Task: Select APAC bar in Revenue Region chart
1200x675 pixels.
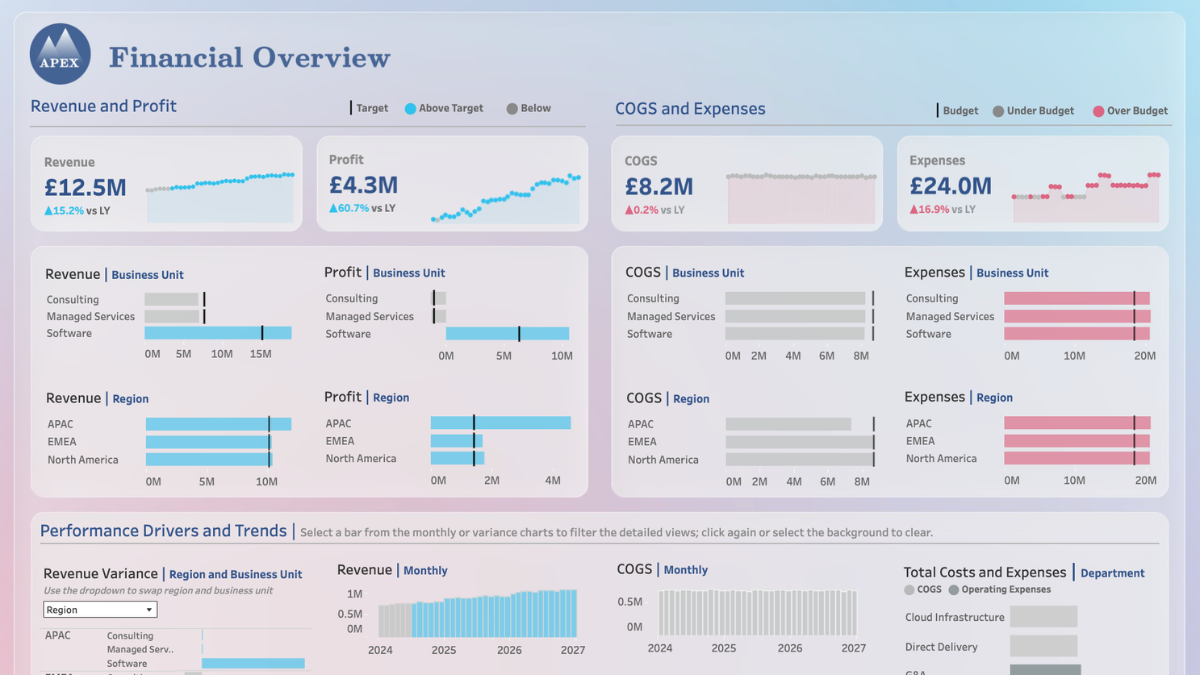Action: pyautogui.click(x=218, y=424)
